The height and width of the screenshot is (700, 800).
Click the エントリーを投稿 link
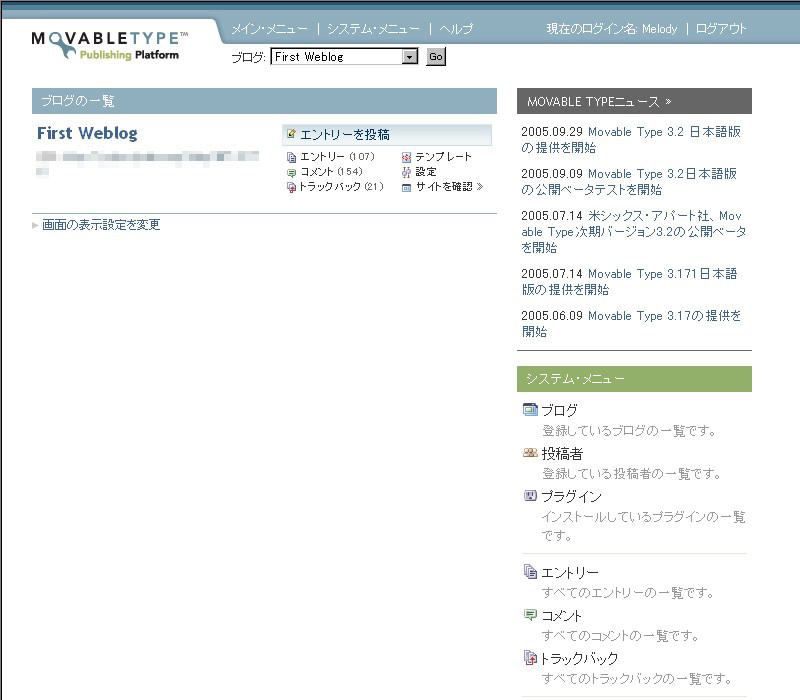(x=345, y=135)
